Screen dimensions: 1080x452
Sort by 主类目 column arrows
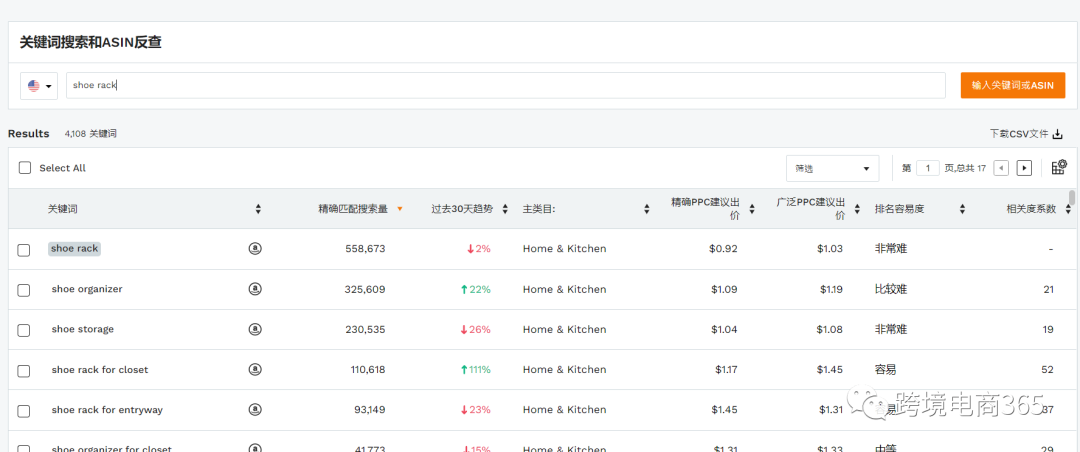[x=647, y=209]
